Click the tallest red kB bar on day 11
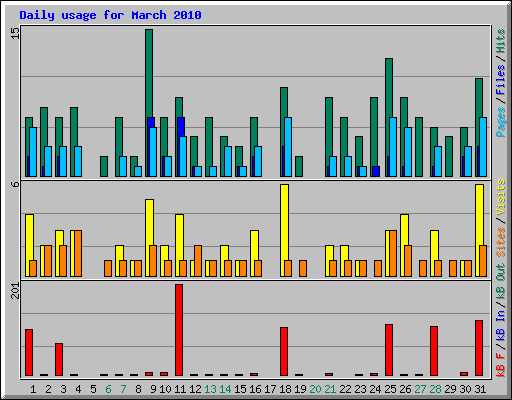Image resolution: width=512 pixels, height=400 pixels. click(179, 330)
